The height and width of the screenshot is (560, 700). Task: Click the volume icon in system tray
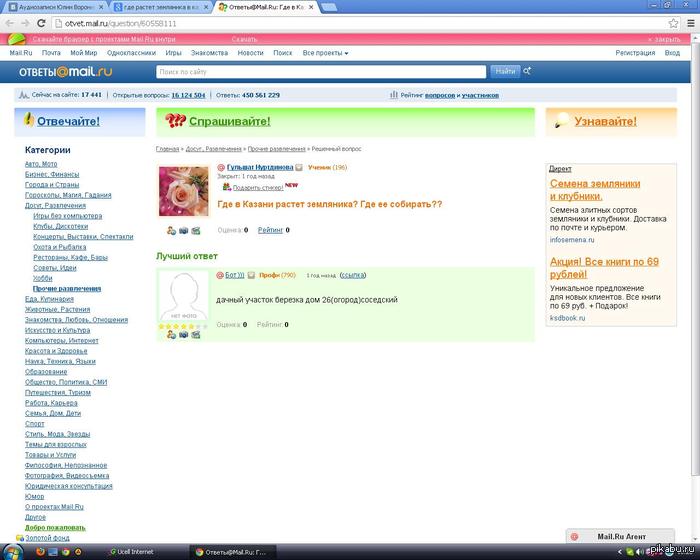coord(639,552)
